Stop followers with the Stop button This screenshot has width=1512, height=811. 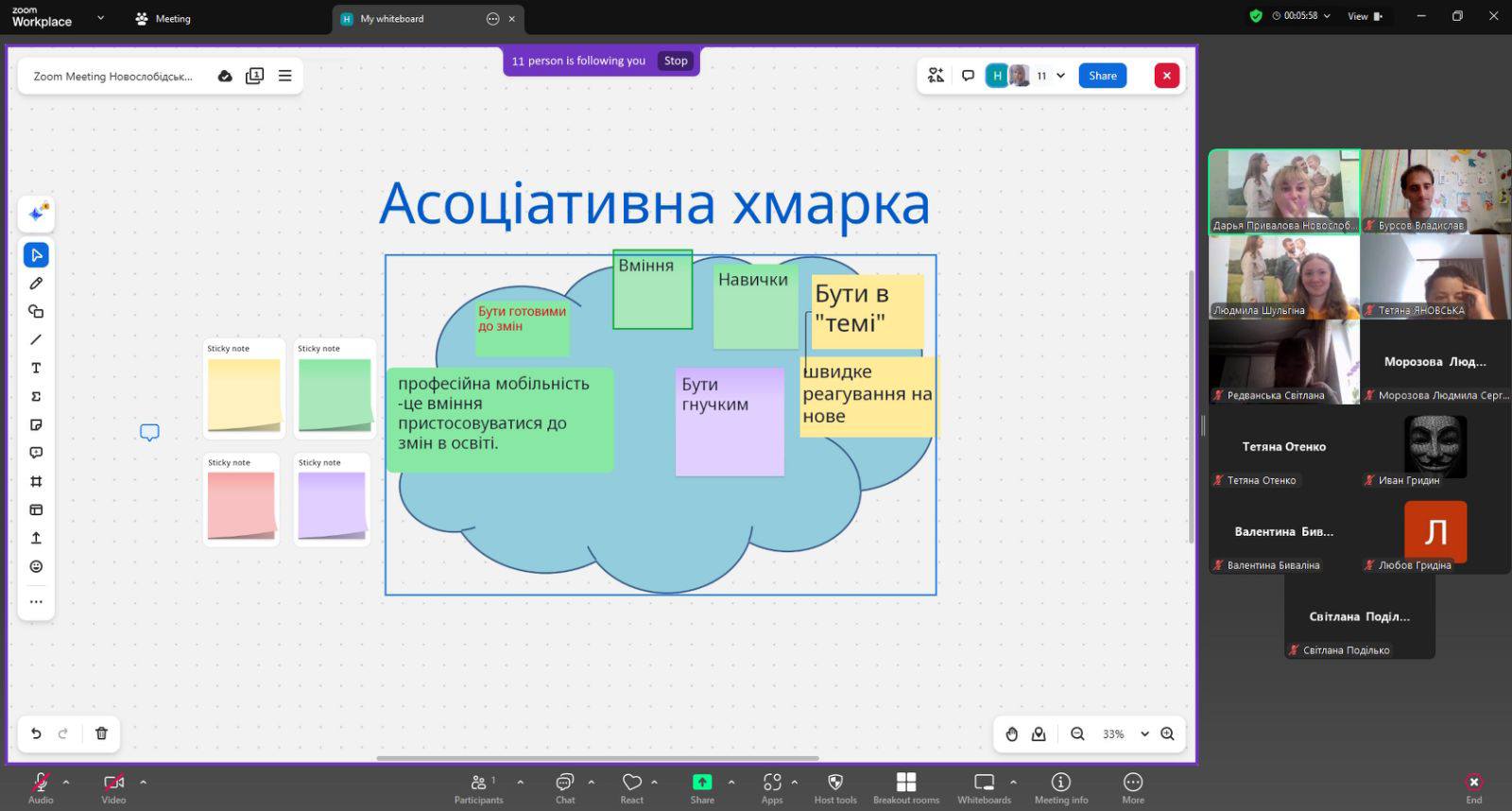(x=676, y=60)
